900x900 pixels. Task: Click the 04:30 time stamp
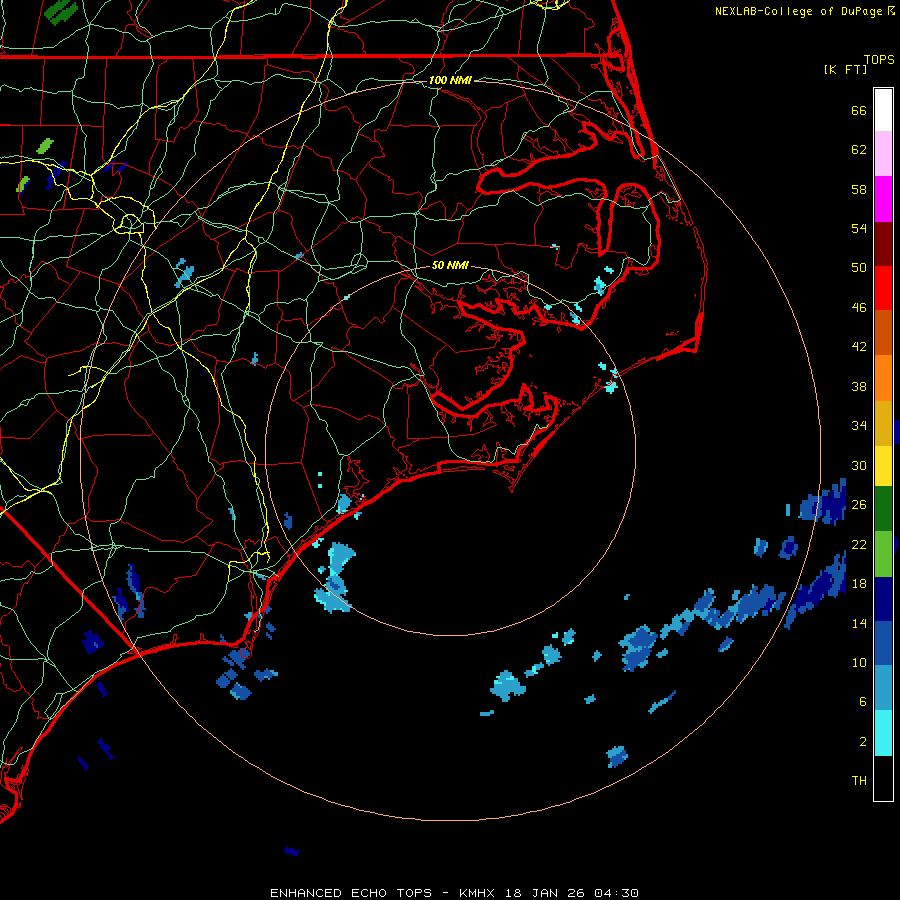click(616, 893)
